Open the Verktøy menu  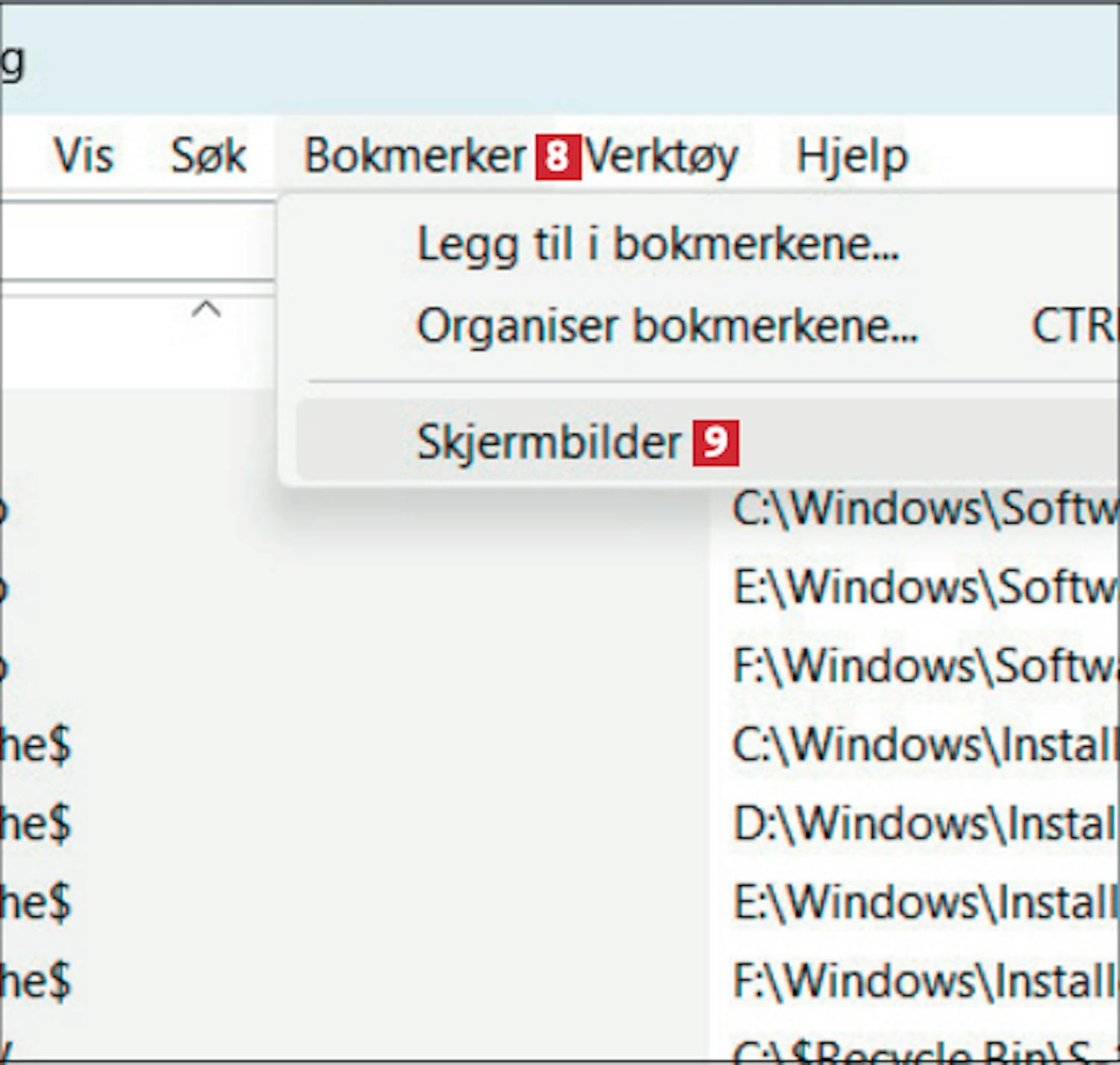pyautogui.click(x=662, y=156)
